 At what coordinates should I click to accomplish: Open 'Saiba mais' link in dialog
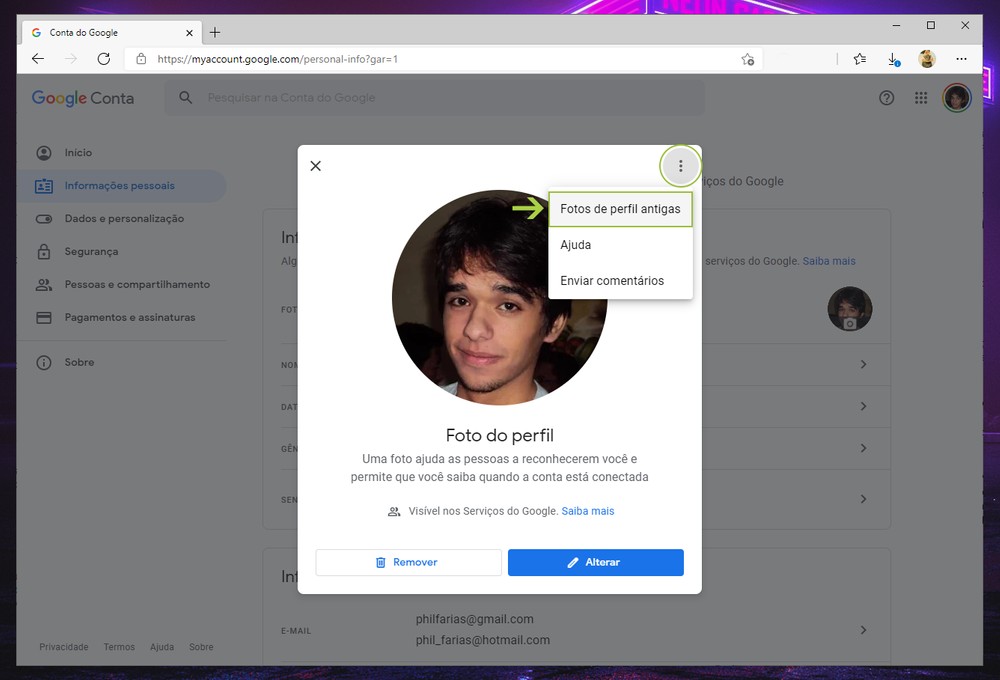click(x=588, y=511)
